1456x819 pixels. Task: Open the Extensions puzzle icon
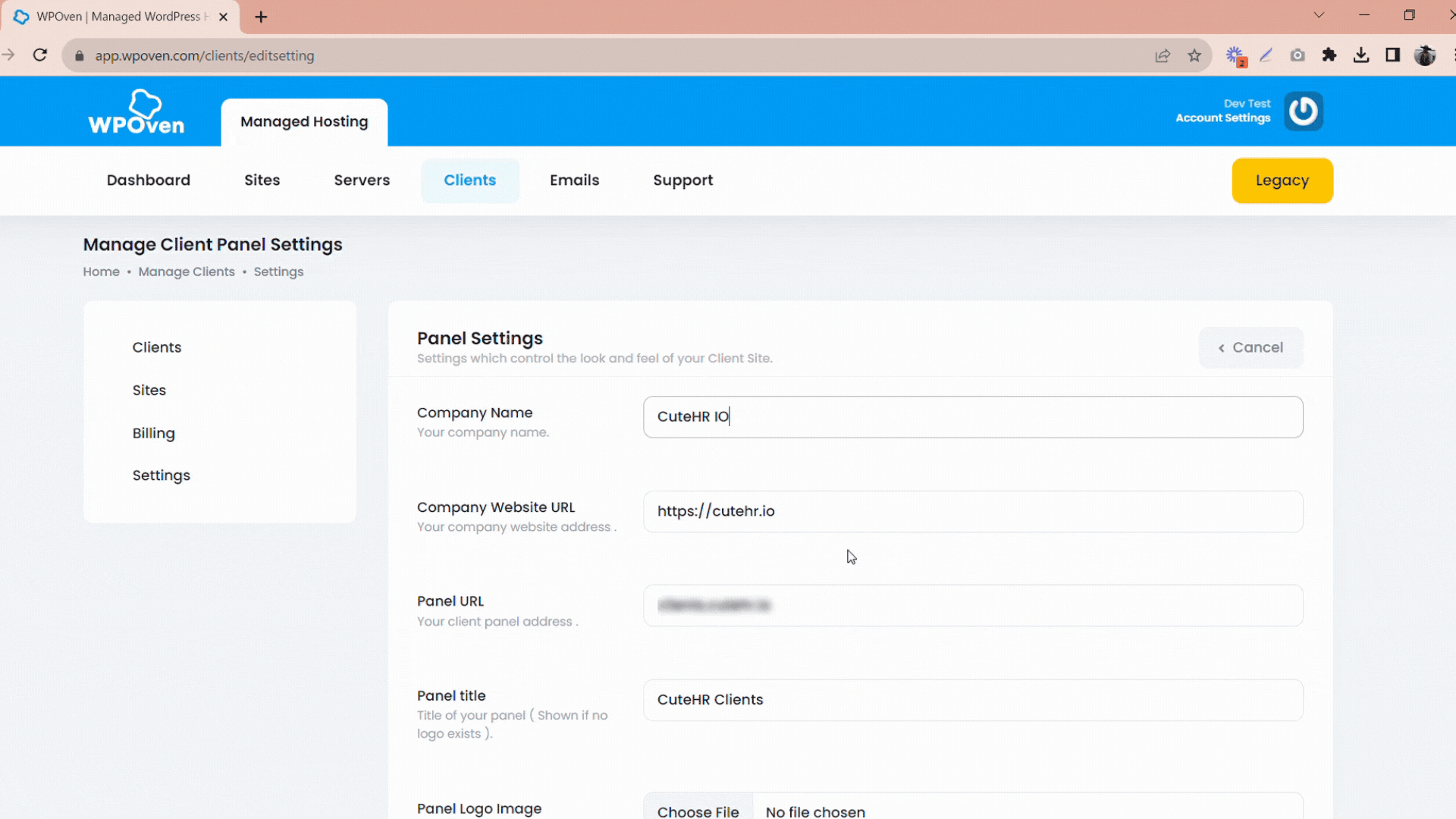point(1329,55)
